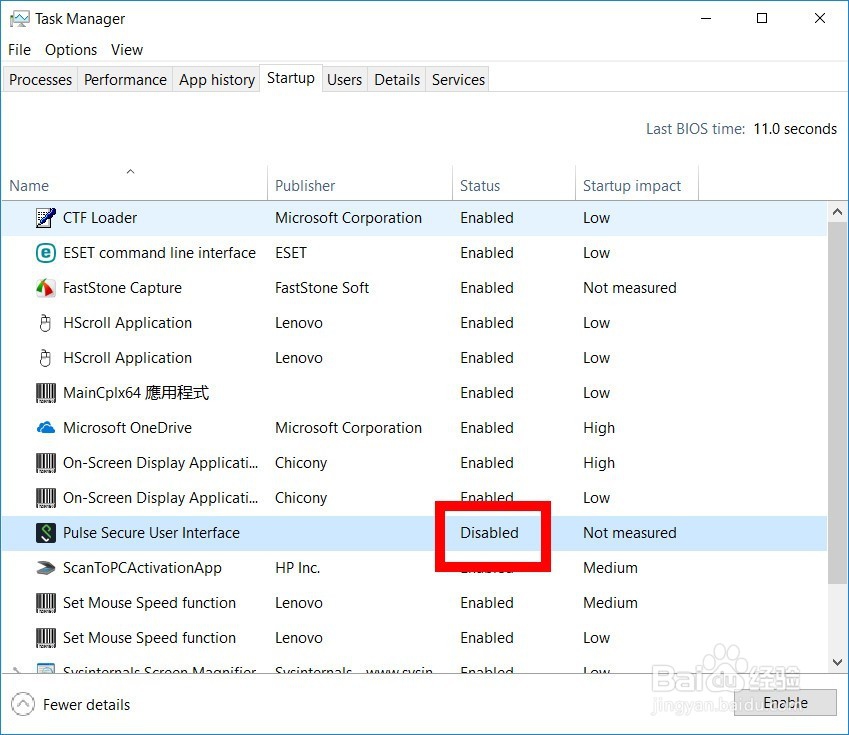Select the Pulse Secure User Interface entry
Screen dimensions: 849x735
point(151,533)
